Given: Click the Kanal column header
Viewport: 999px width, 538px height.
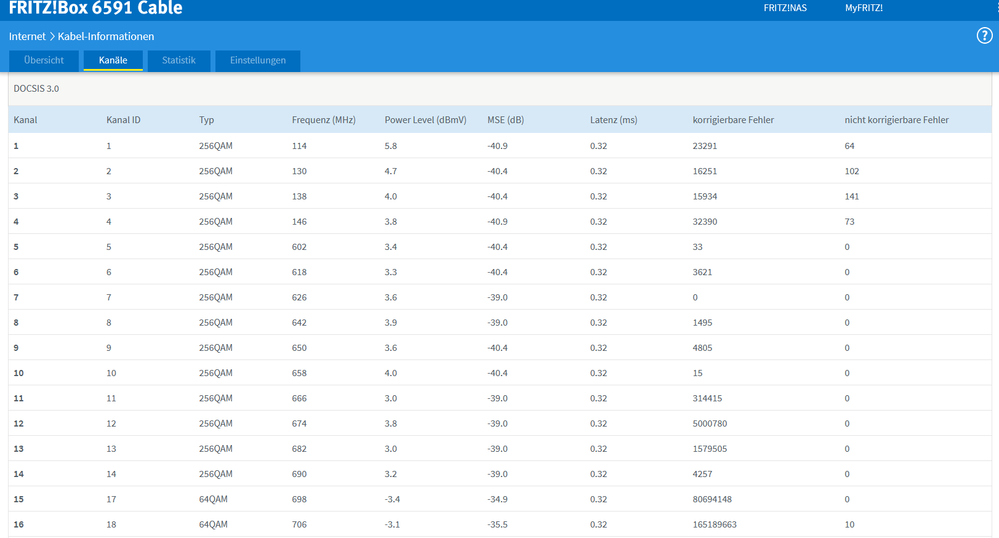Looking at the screenshot, I should 25,120.
